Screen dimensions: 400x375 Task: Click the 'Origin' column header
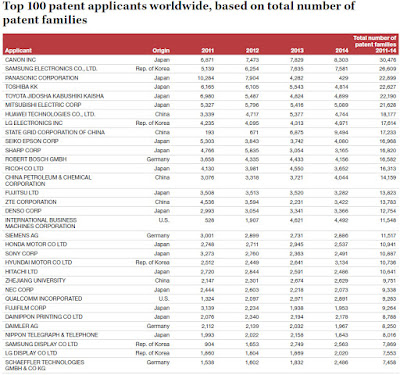click(161, 50)
